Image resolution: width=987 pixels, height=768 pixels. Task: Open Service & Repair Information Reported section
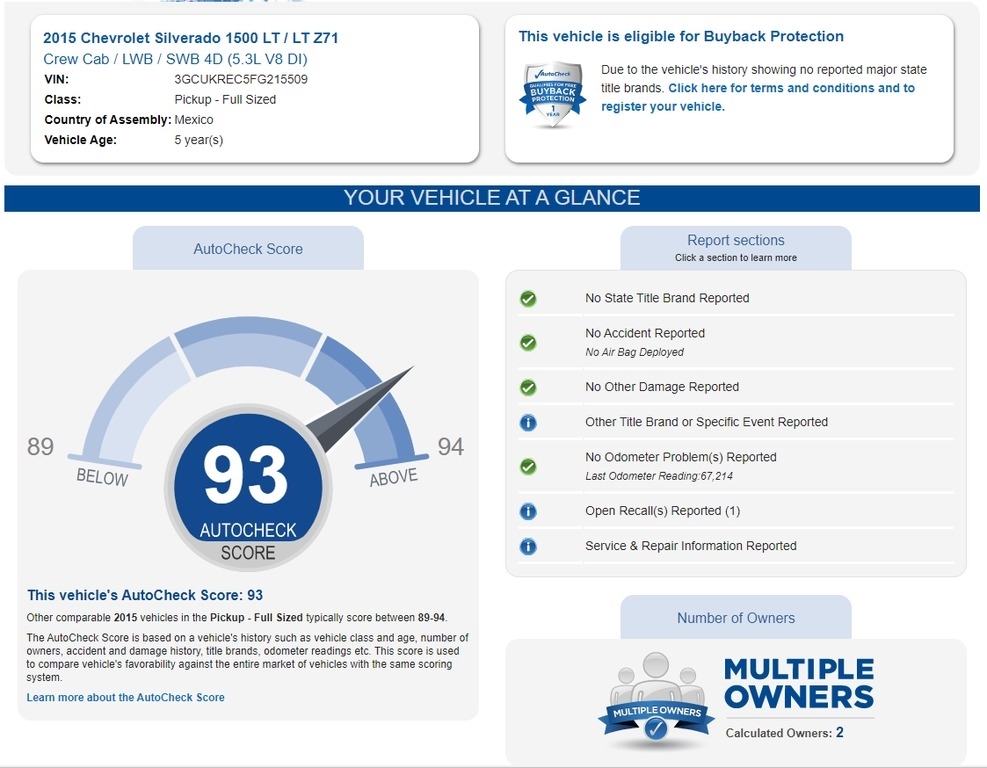[x=690, y=546]
